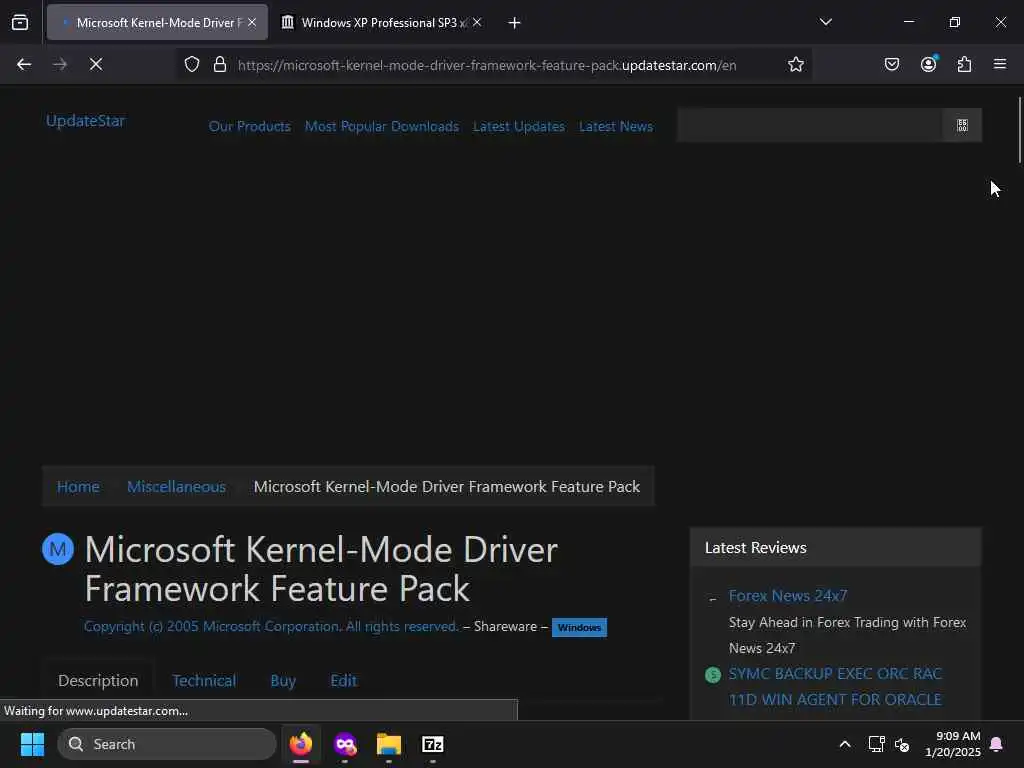Switch to the Edit tab
Image resolution: width=1024 pixels, height=768 pixels.
[x=344, y=680]
